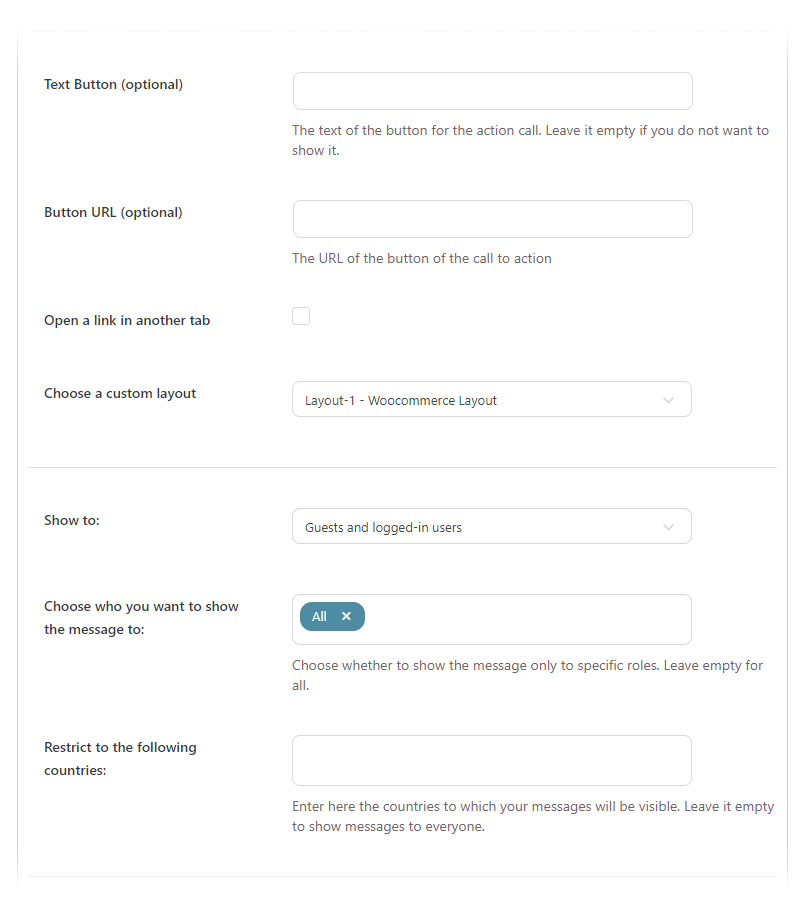This screenshot has width=812, height=901.
Task: Enable "Open a link in another tab" checkbox
Action: pyautogui.click(x=301, y=317)
